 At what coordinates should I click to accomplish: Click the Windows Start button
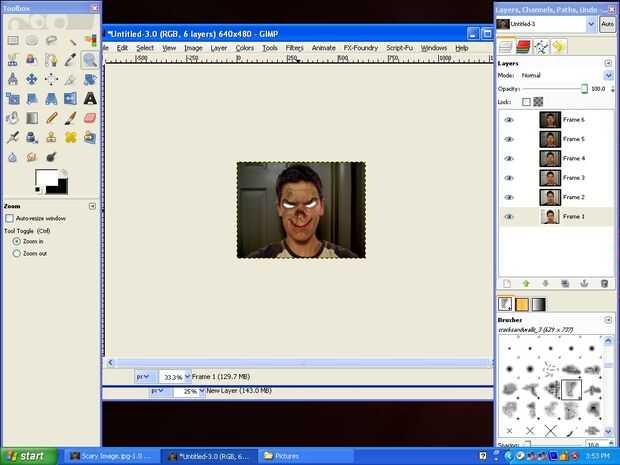point(29,456)
